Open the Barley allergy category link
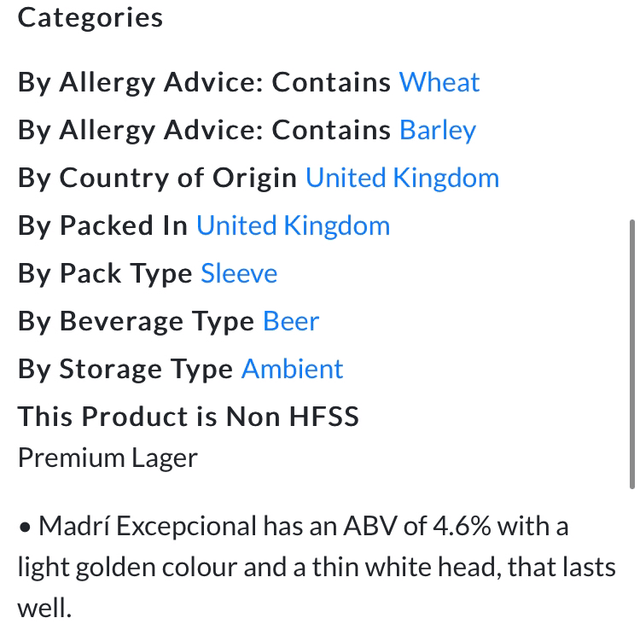The width and height of the screenshot is (640, 625). [437, 130]
